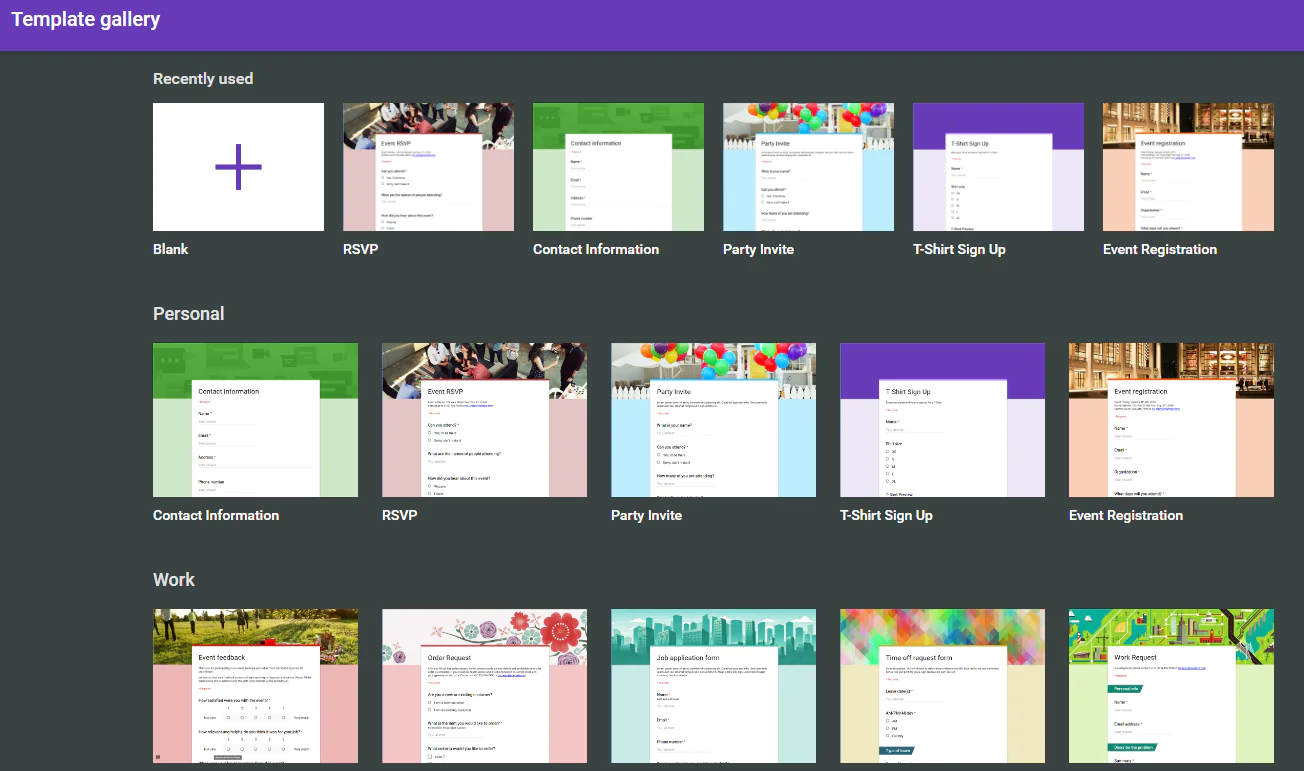
Task: Select the Order Request template thumbnail
Action: pyautogui.click(x=484, y=686)
